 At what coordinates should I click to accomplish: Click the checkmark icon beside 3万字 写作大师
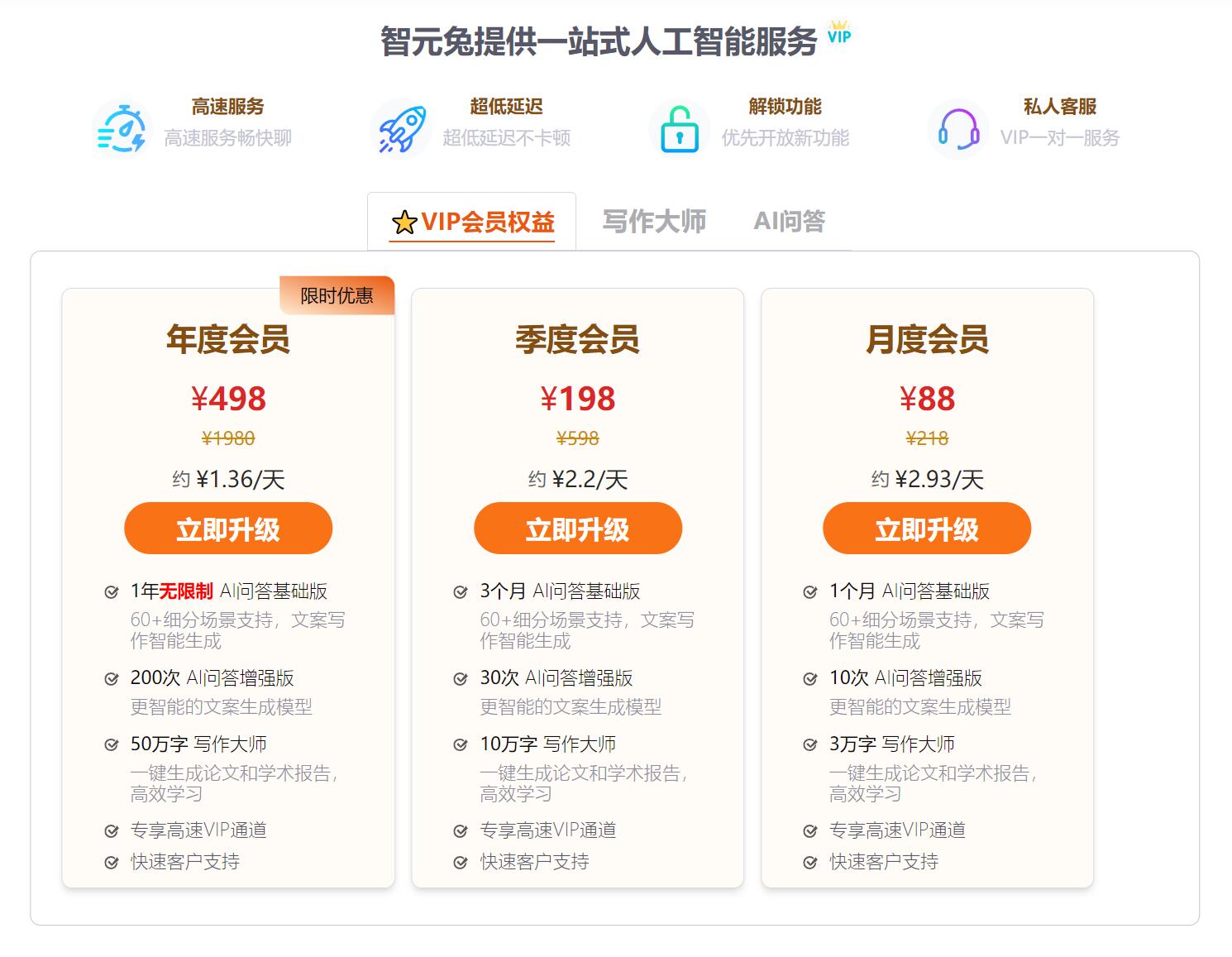click(x=811, y=745)
